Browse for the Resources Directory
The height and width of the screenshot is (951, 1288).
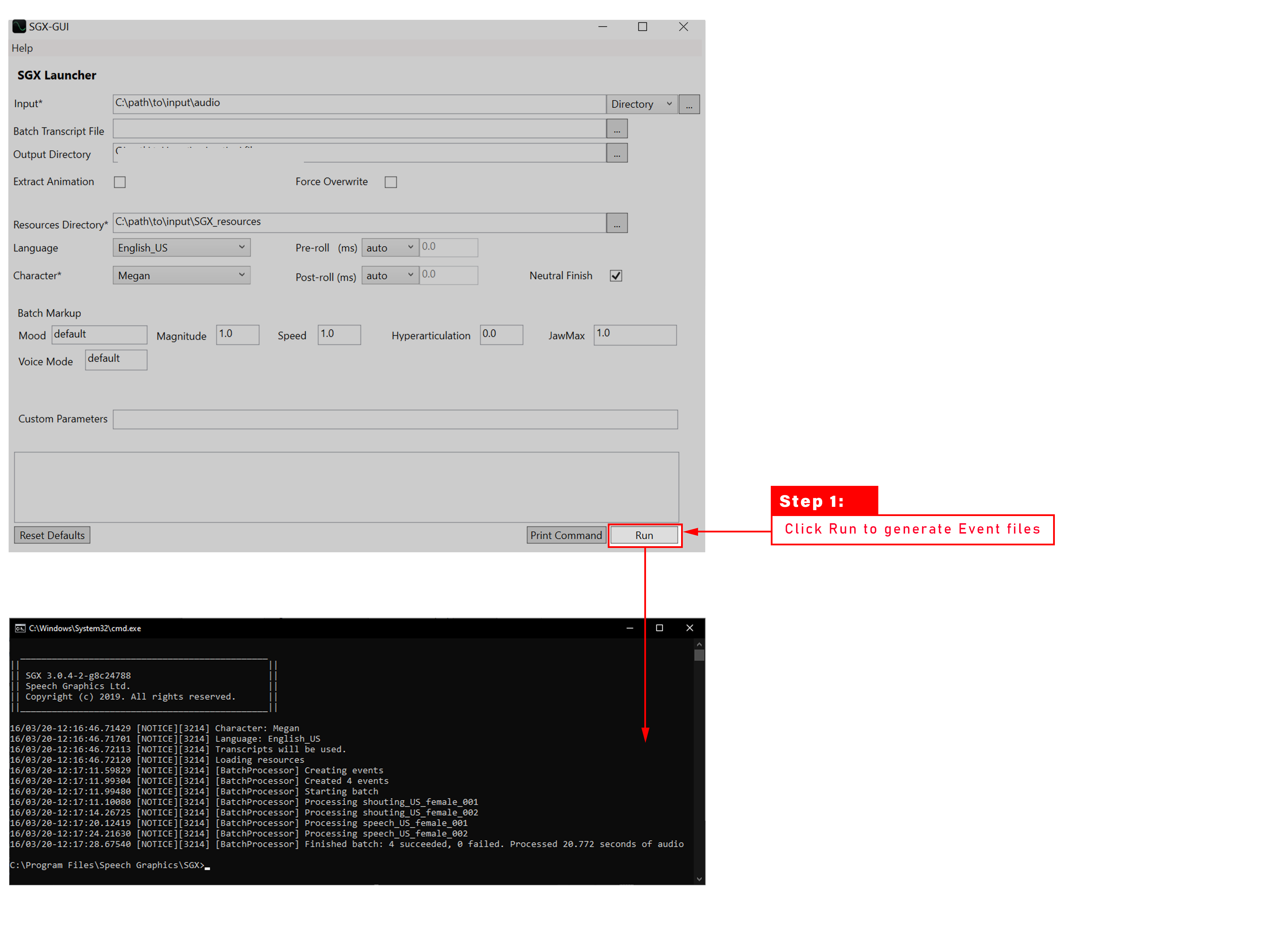[x=617, y=223]
